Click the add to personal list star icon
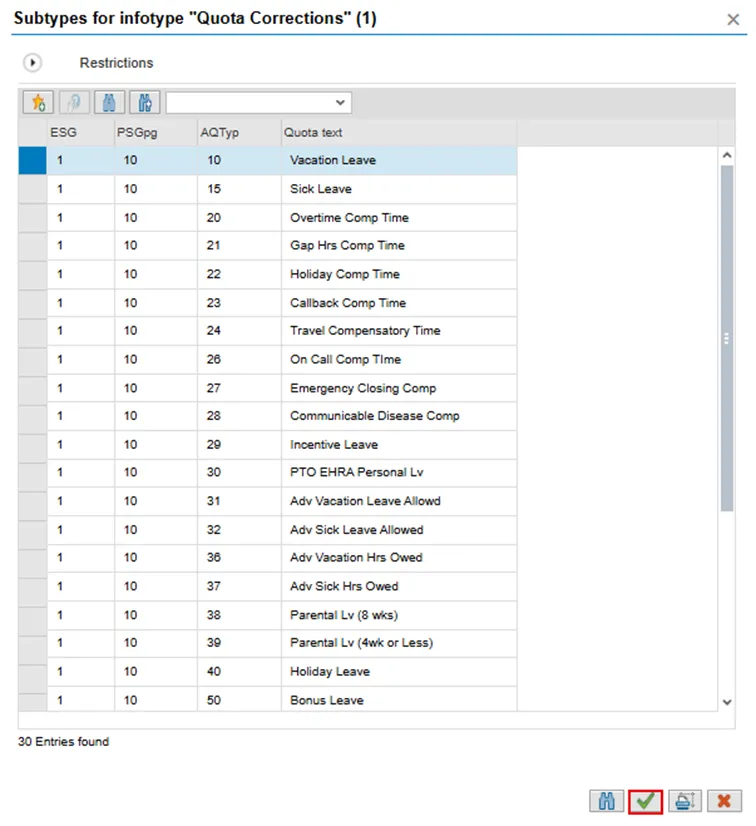Viewport: 756px width, 826px height. (x=38, y=103)
